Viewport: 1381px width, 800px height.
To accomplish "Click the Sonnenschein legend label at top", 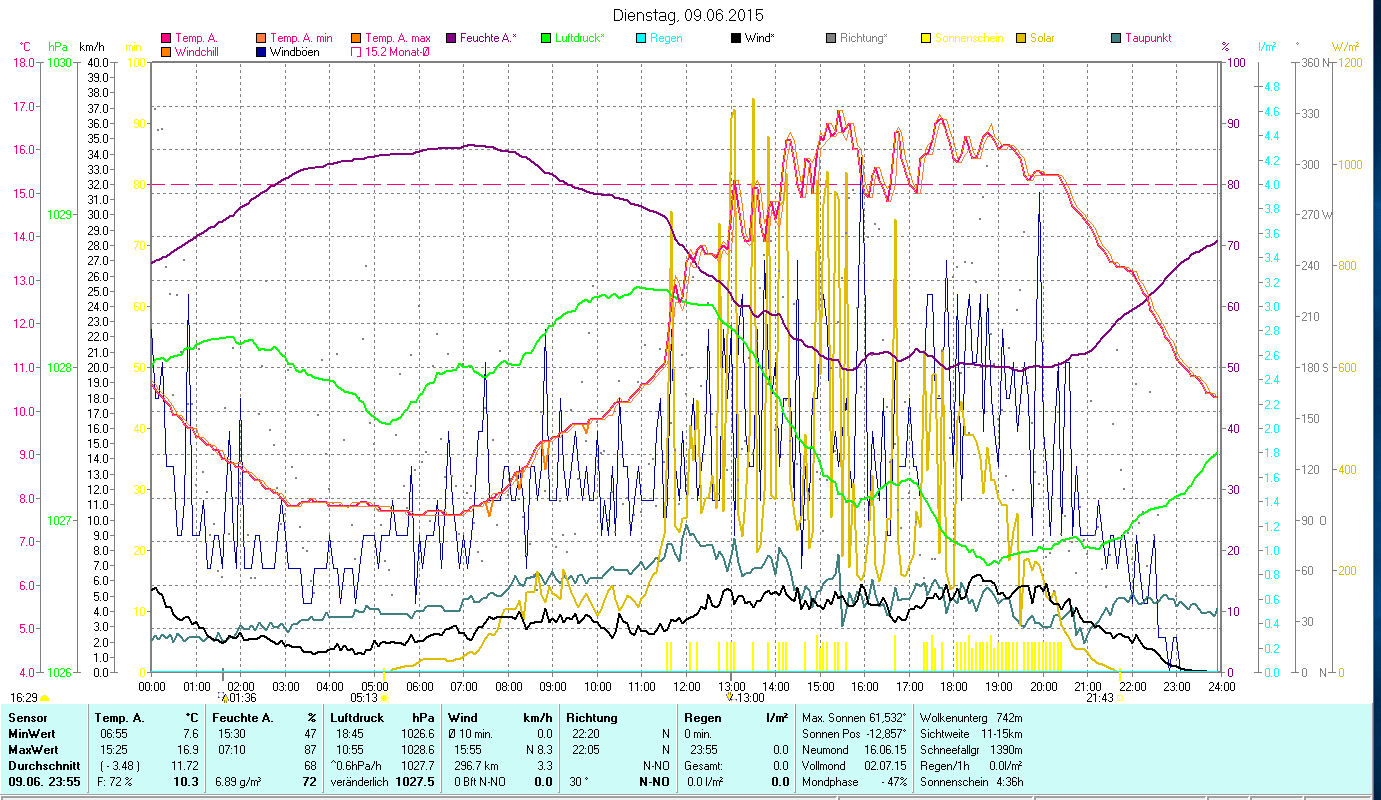I will point(967,38).
